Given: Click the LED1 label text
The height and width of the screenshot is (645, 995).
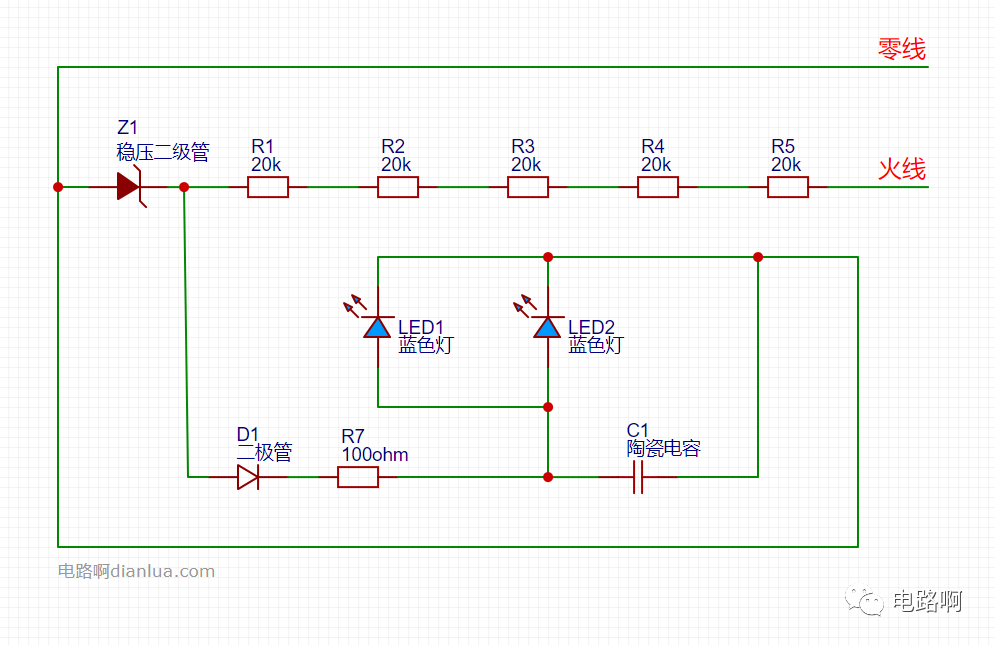Looking at the screenshot, I should (x=421, y=327).
